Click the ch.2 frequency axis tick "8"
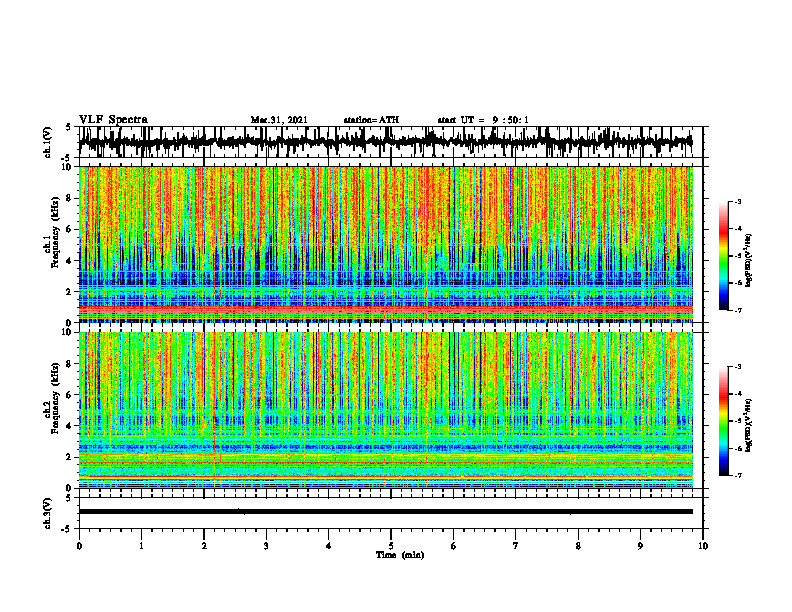Screen dimensions: 792x612 click(x=70, y=363)
